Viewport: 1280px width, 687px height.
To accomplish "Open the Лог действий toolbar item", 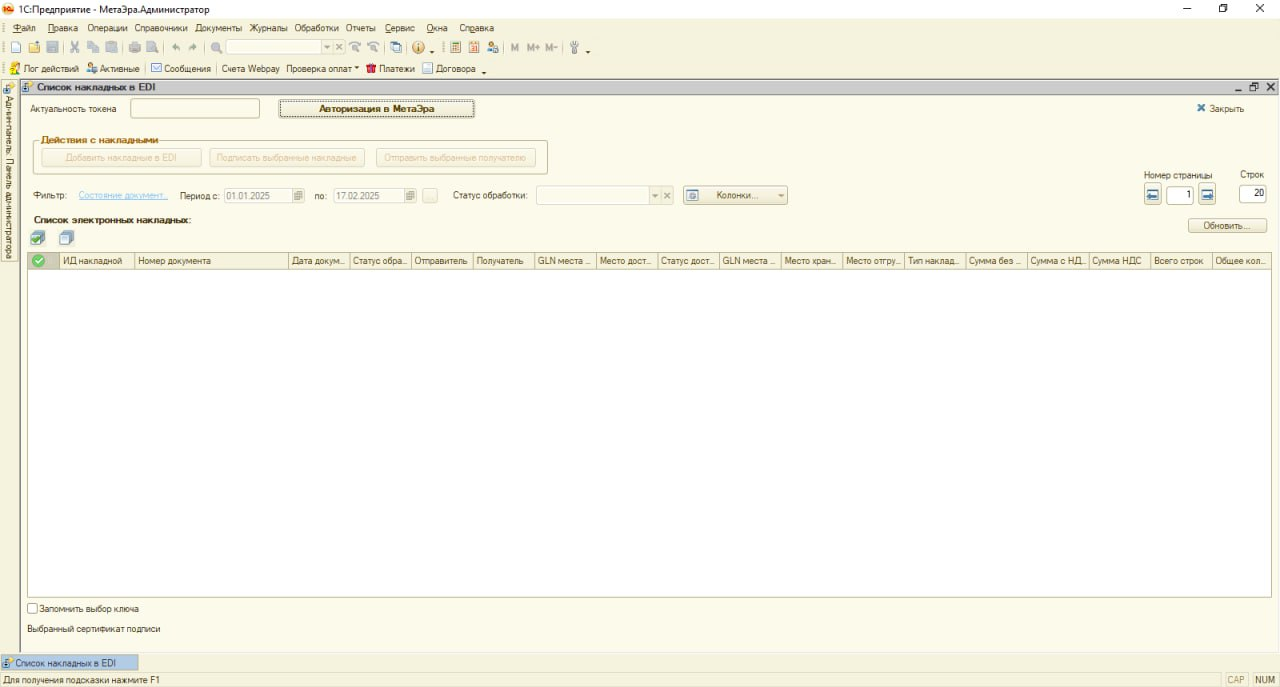I will 44,69.
